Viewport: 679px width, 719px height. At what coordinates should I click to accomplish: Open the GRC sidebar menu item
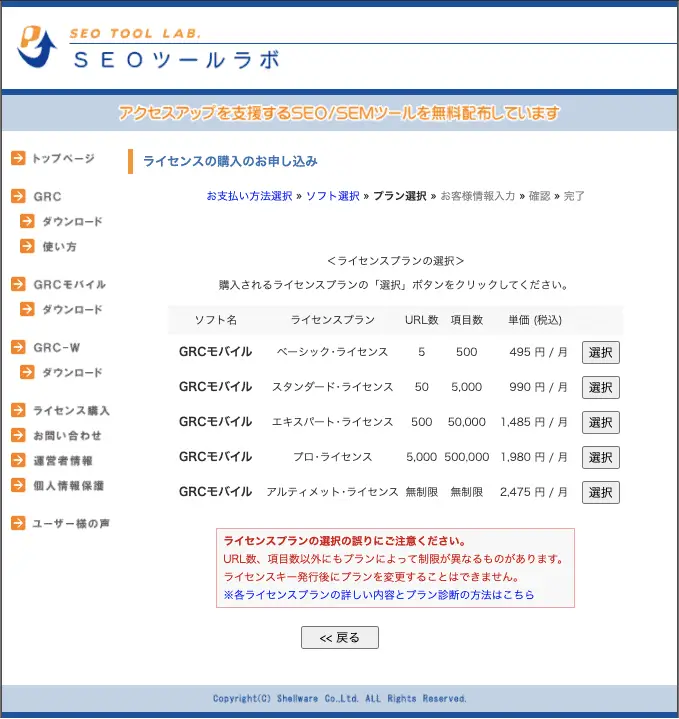(47, 196)
